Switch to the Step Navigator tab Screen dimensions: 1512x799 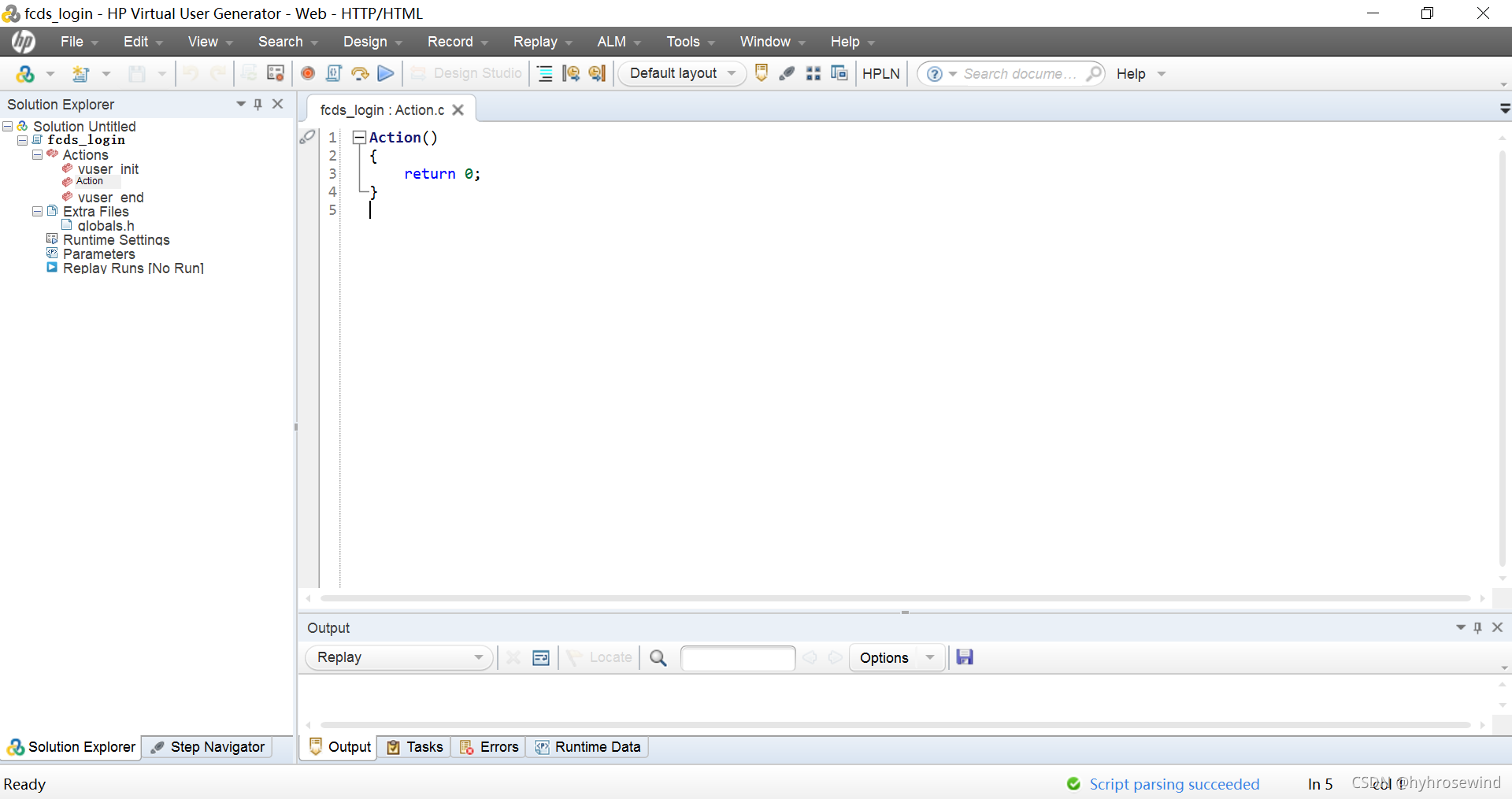click(209, 747)
